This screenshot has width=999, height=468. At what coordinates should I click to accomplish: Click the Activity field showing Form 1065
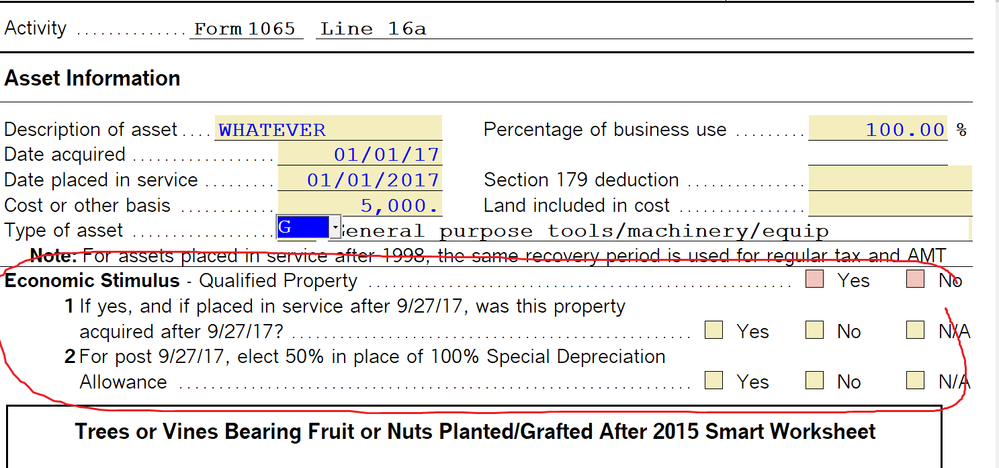245,29
